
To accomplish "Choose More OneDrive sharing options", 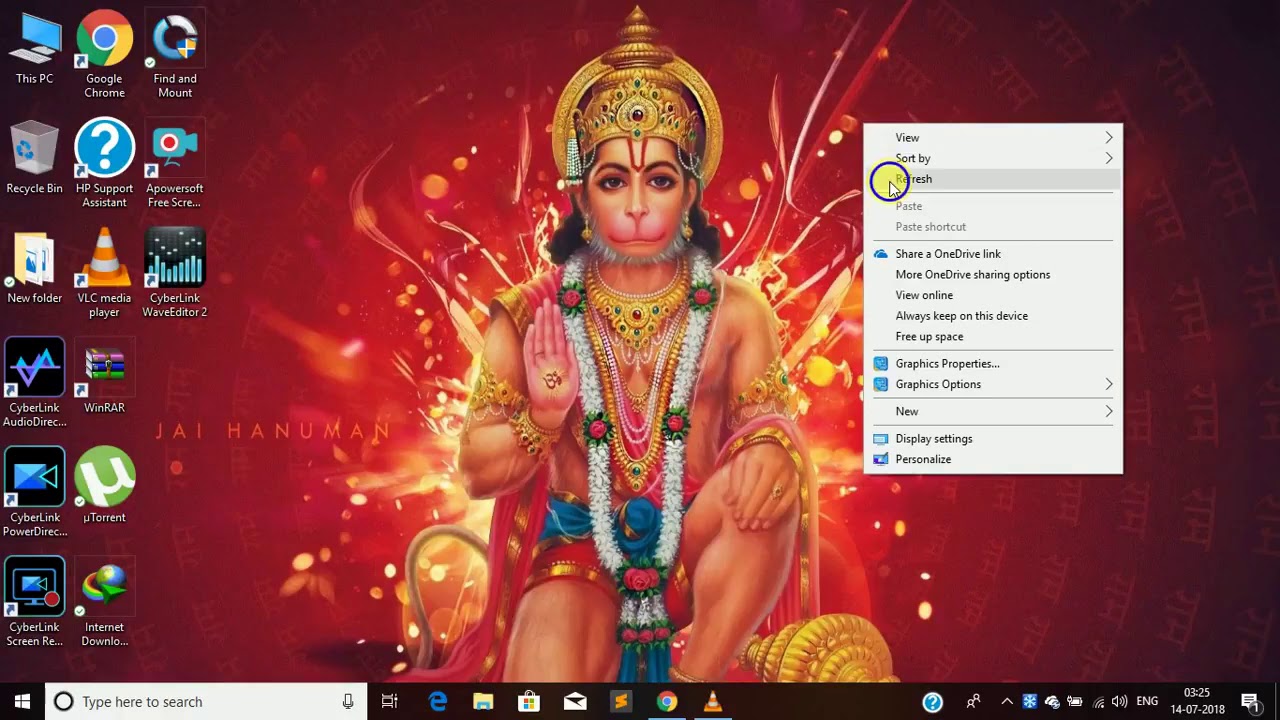I will coord(993,275).
